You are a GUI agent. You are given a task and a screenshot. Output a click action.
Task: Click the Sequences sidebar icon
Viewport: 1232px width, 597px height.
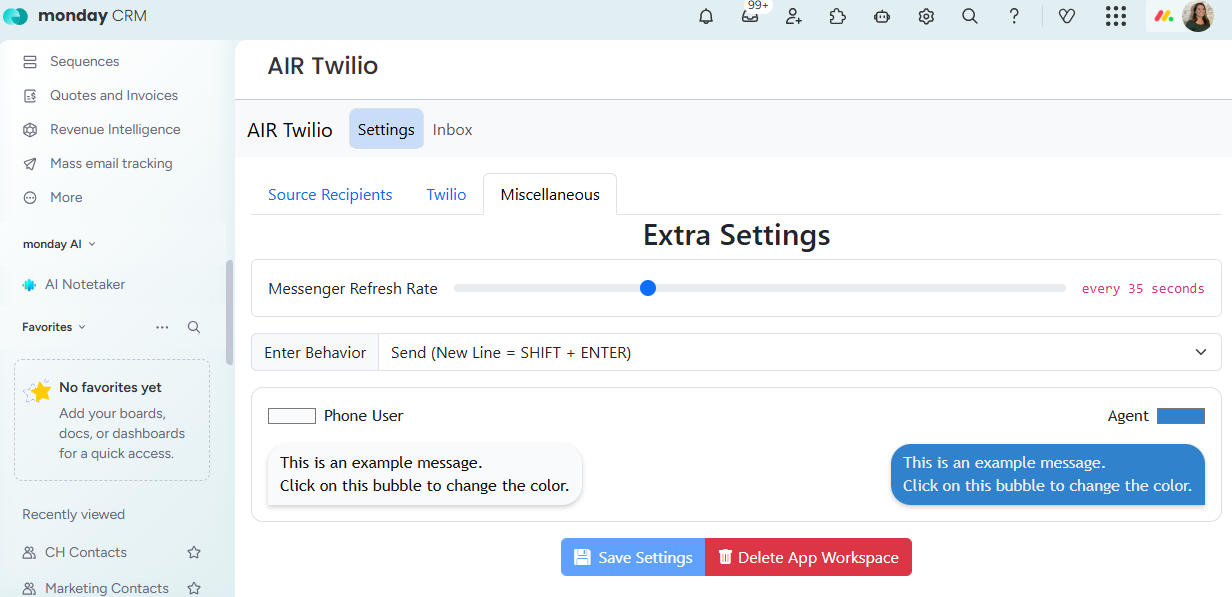30,62
